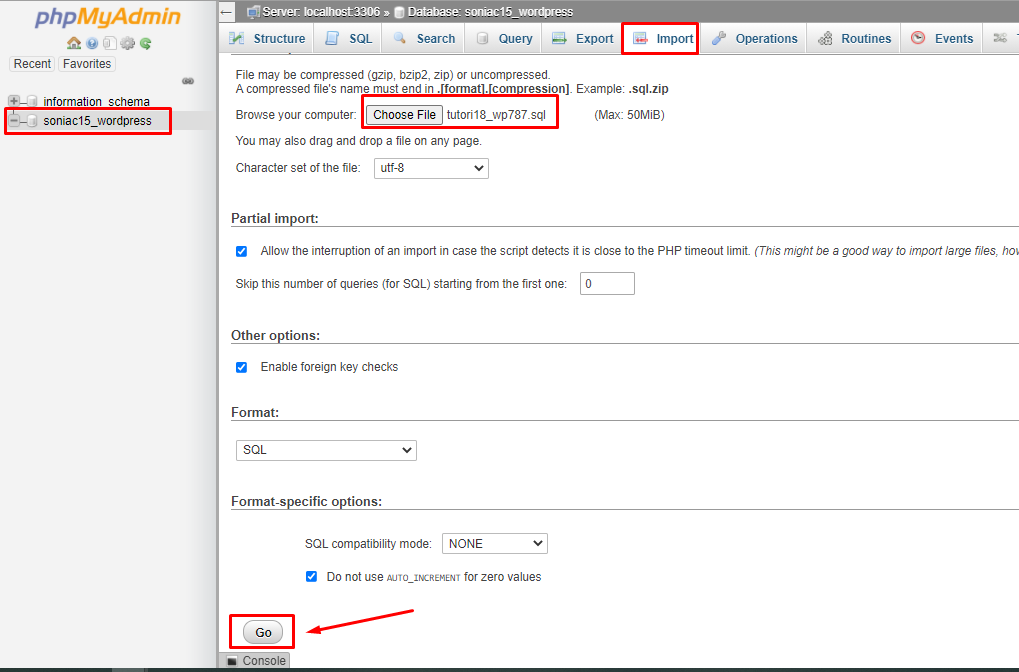Click the skip number of queries field

coord(607,284)
